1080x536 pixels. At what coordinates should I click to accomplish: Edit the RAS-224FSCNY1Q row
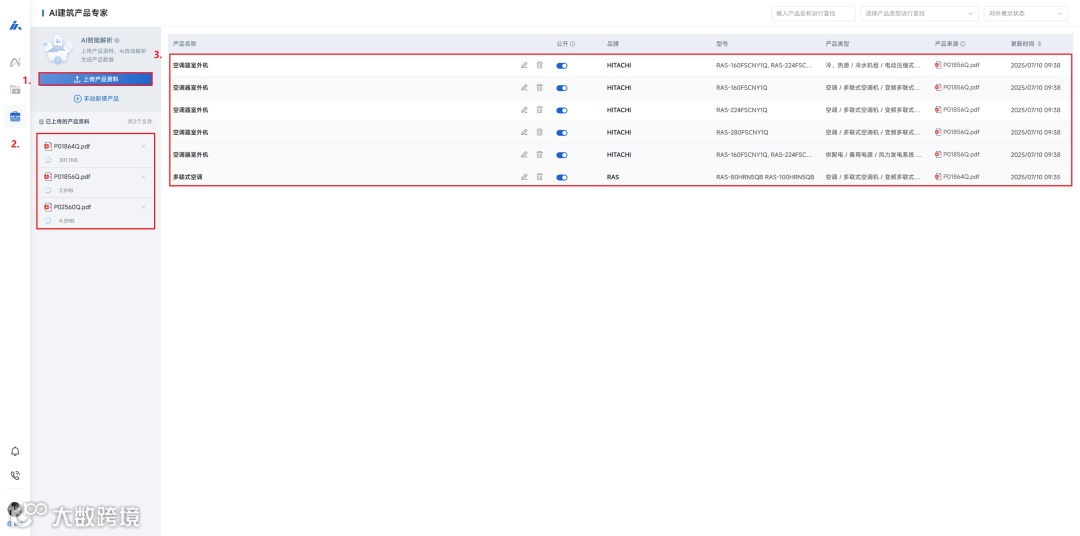pyautogui.click(x=523, y=110)
